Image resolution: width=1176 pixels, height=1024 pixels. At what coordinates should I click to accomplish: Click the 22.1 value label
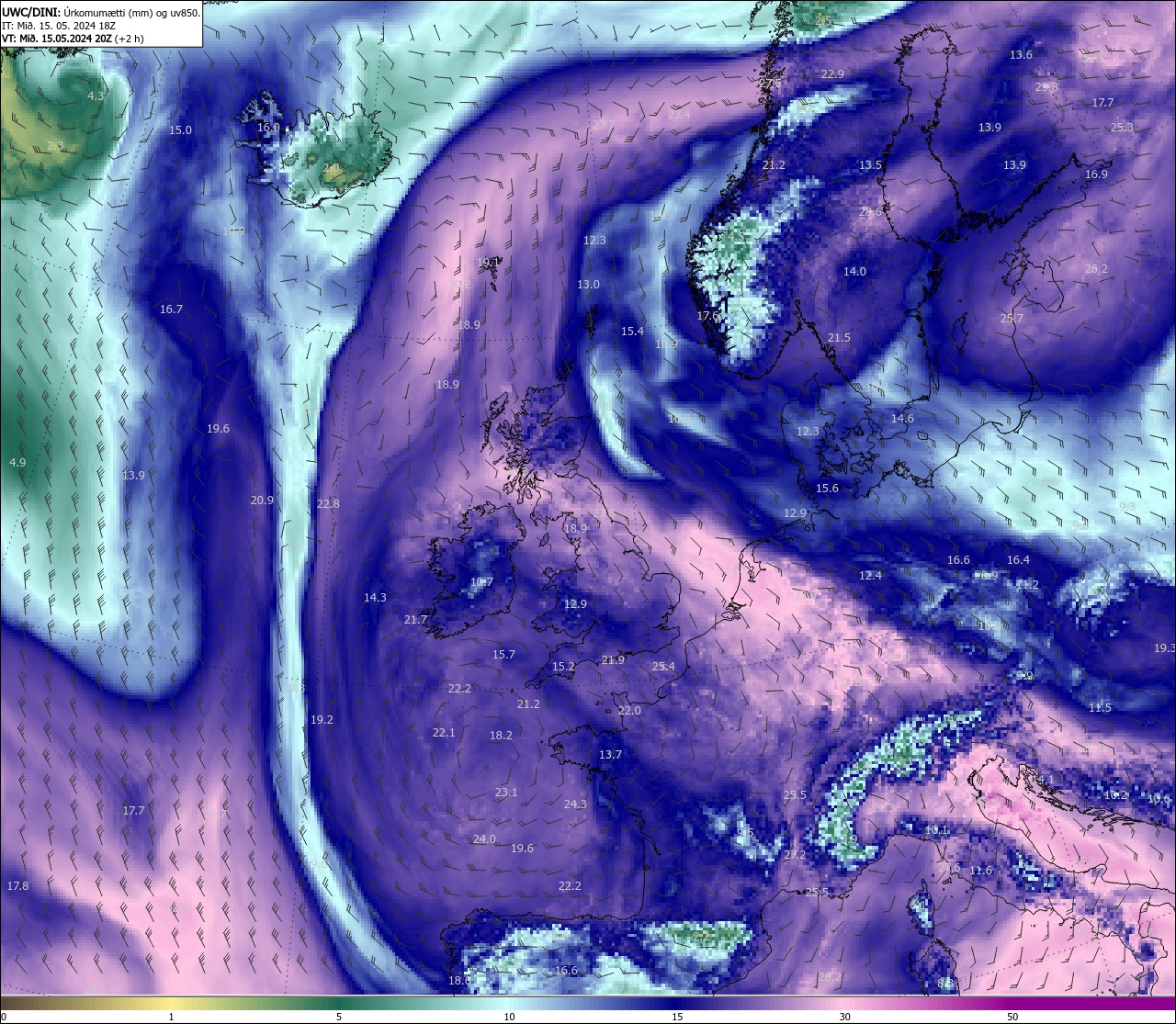click(444, 732)
